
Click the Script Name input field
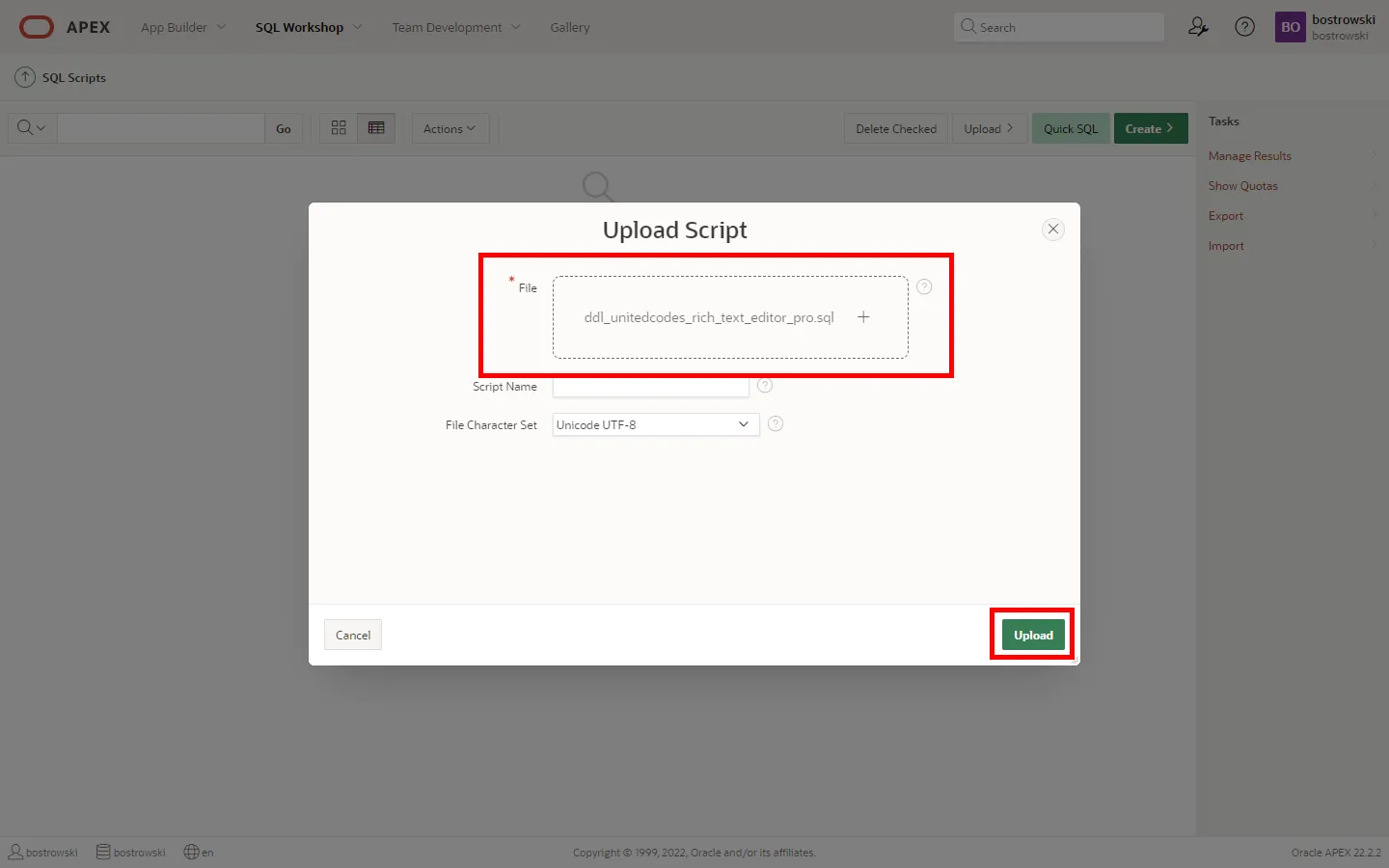click(x=650, y=388)
